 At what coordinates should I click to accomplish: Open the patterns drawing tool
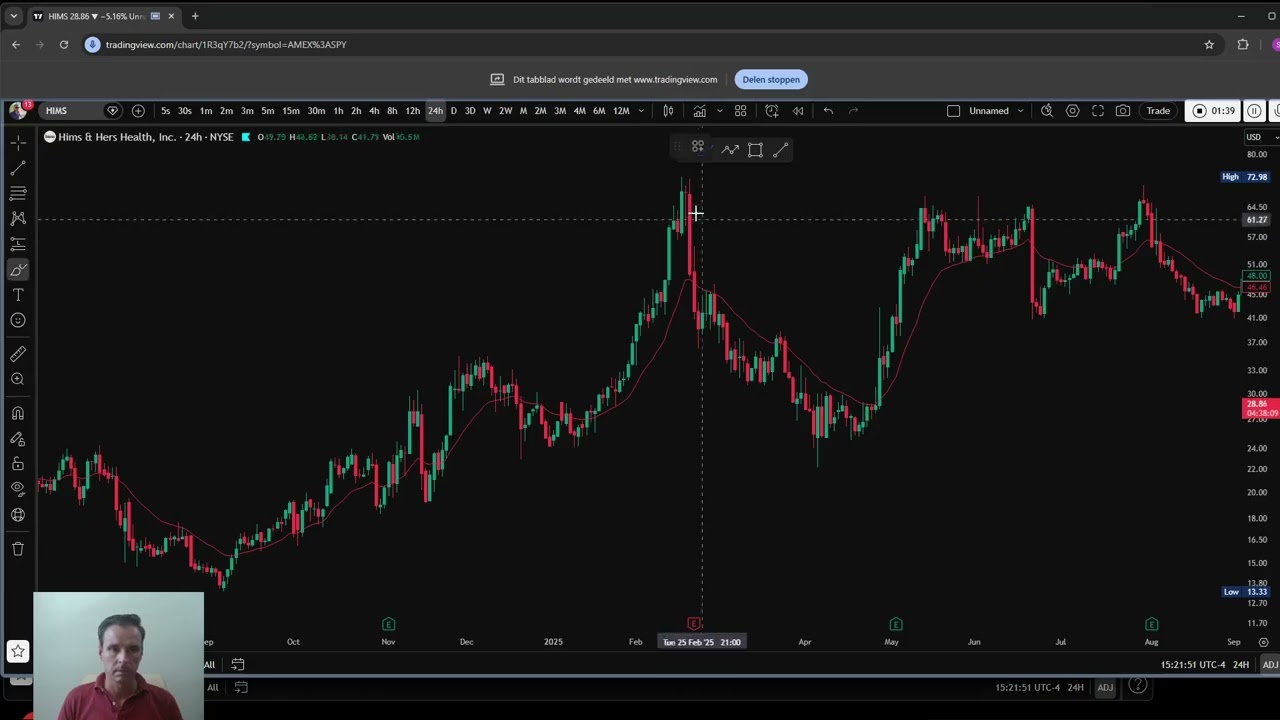[x=18, y=218]
